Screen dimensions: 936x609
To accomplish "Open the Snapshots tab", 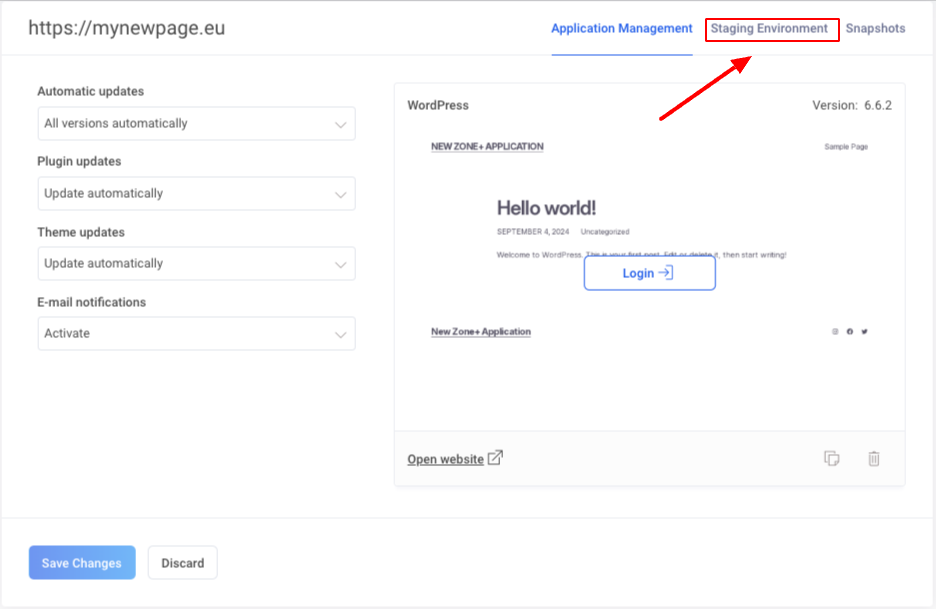I will [875, 29].
